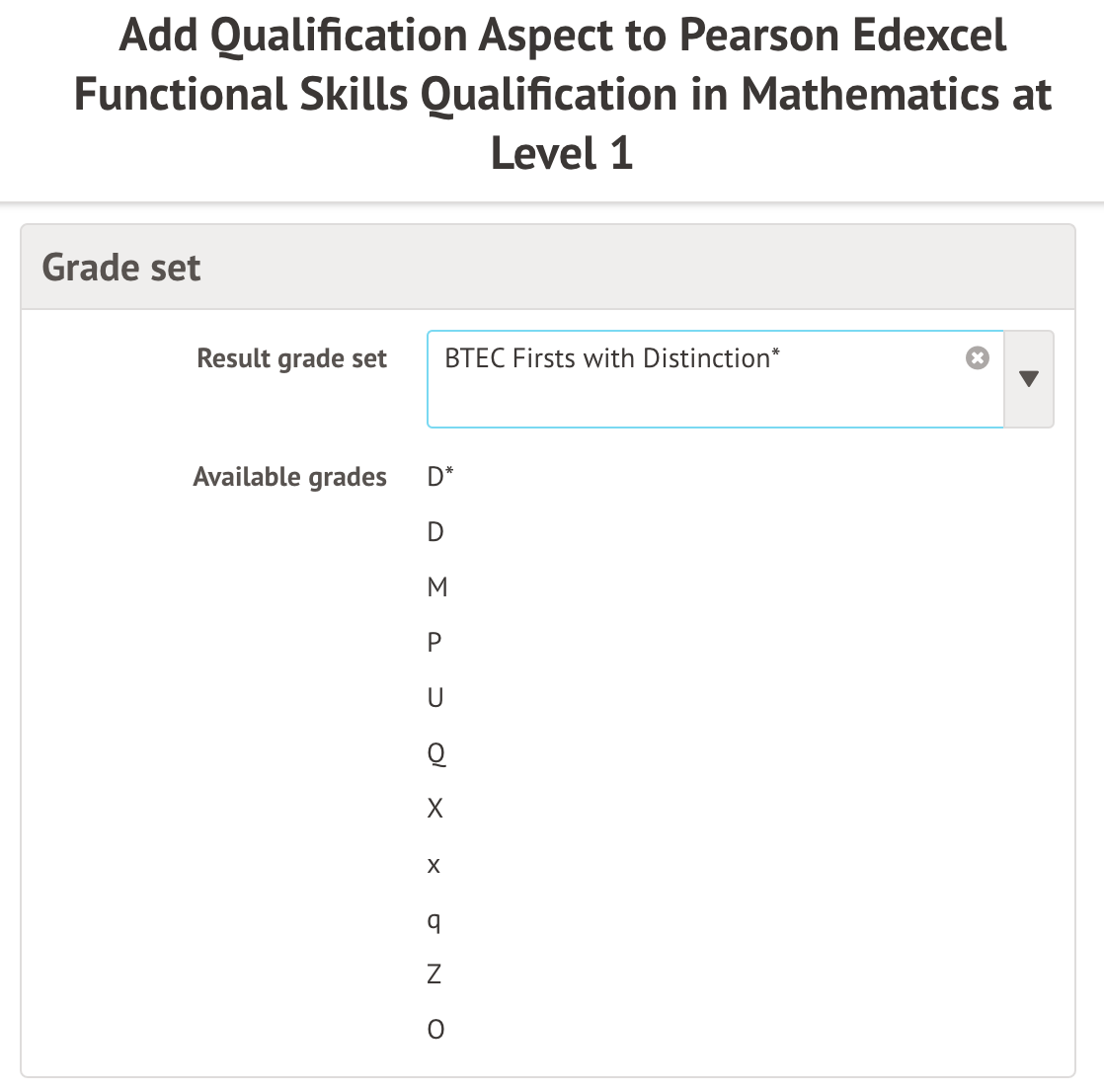Click the M grade in the list
The height and width of the screenshot is (1092, 1104).
437,587
